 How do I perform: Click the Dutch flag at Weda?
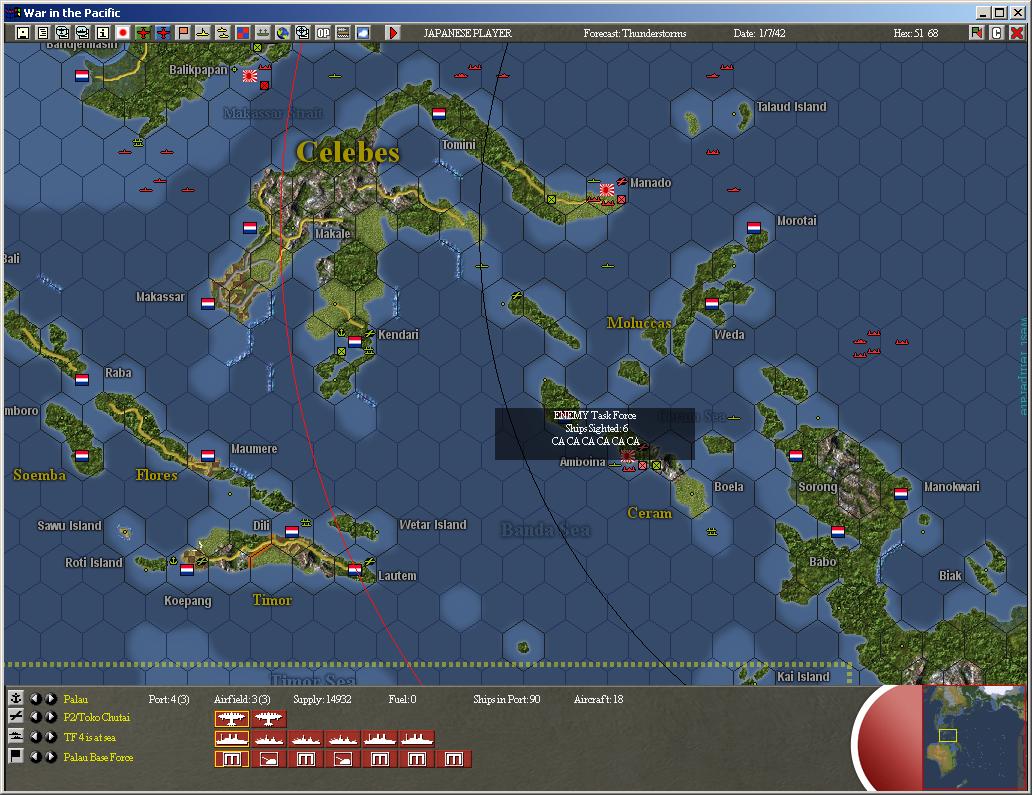(x=711, y=303)
